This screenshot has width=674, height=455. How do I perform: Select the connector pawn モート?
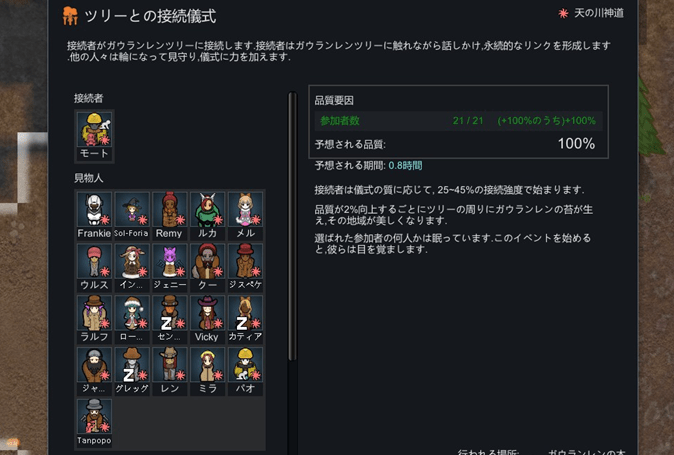[x=94, y=136]
